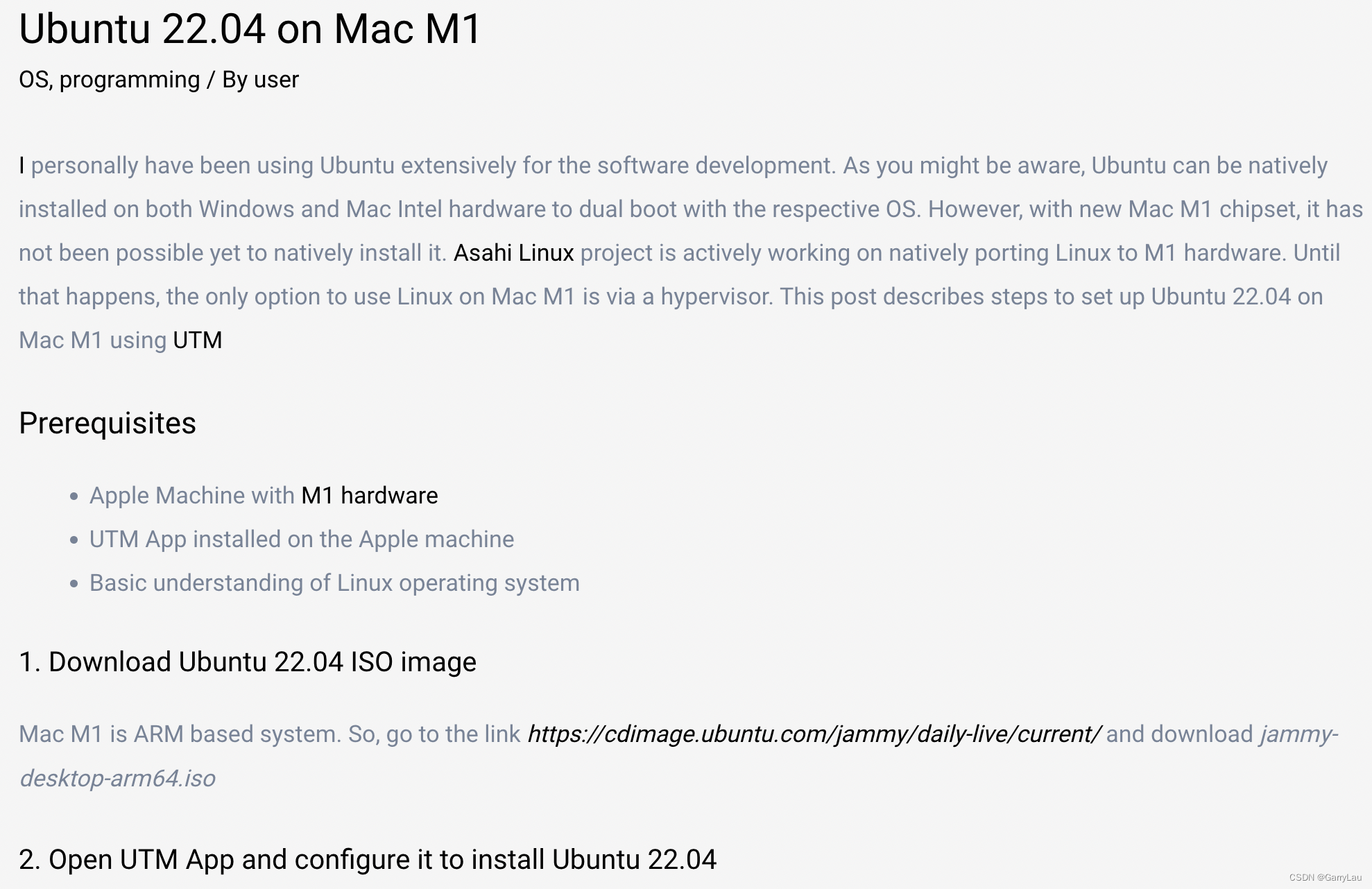1372x889 pixels.
Task: Click the Open UTM App and configure heading
Action: [x=368, y=859]
